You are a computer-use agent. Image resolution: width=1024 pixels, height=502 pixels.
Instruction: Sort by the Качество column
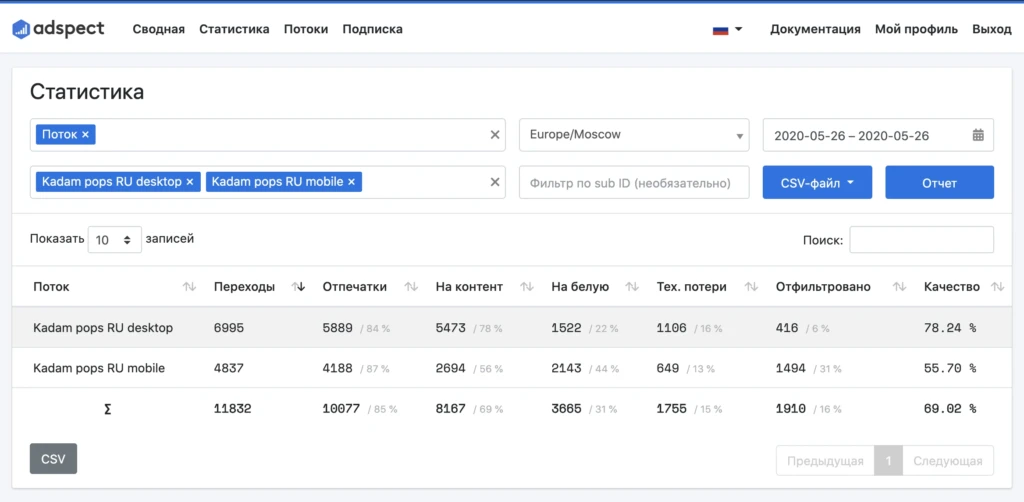[x=997, y=287]
